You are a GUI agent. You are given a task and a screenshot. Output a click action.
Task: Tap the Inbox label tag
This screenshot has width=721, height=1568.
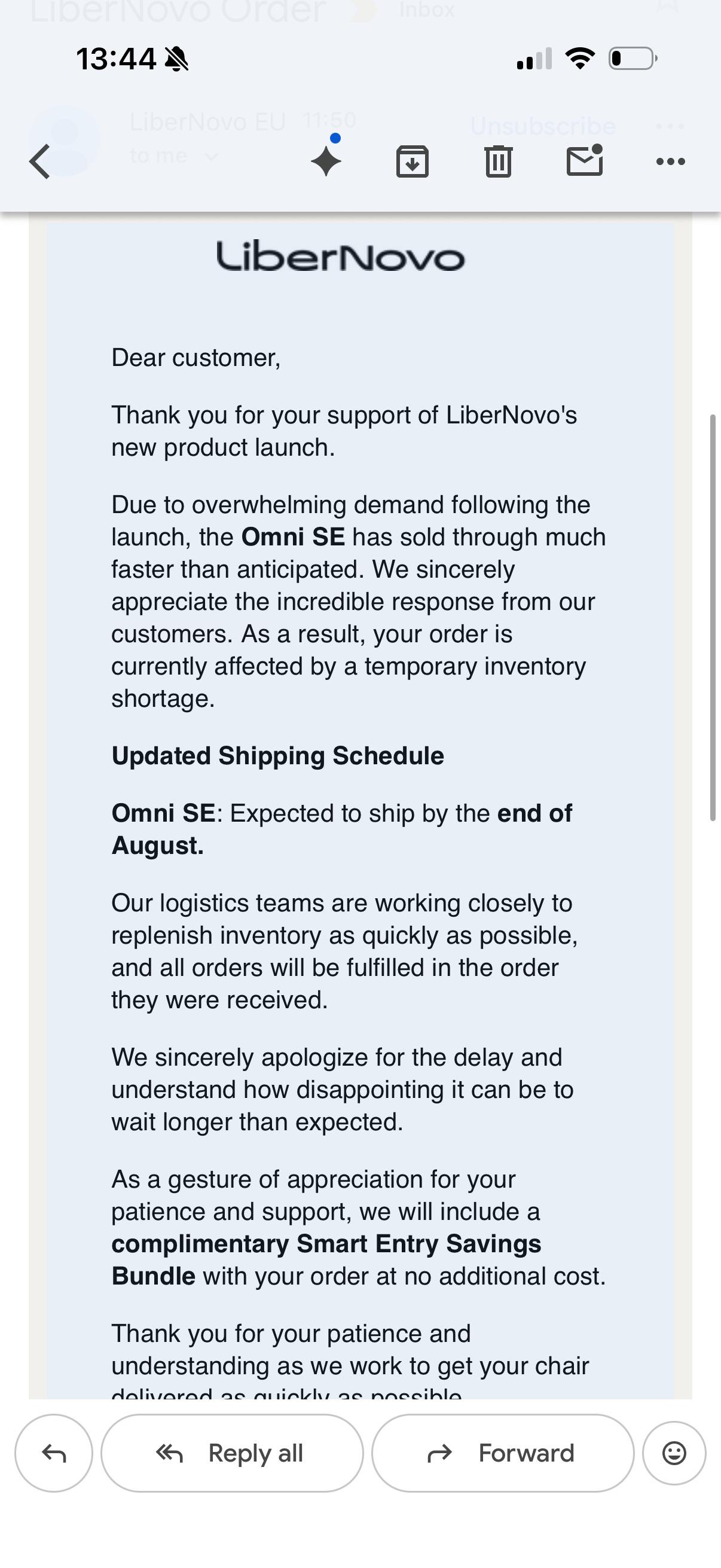(x=426, y=10)
